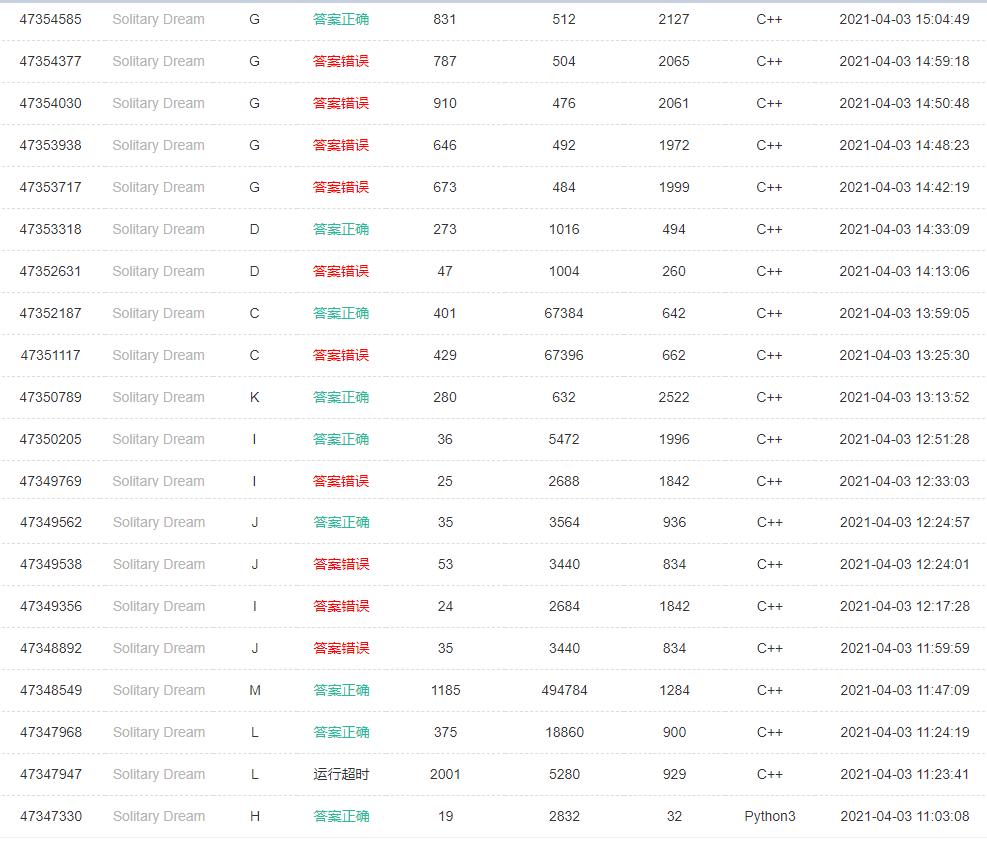987x854 pixels.
Task: Click problem M in submission 47348549 row
Action: (x=254, y=690)
